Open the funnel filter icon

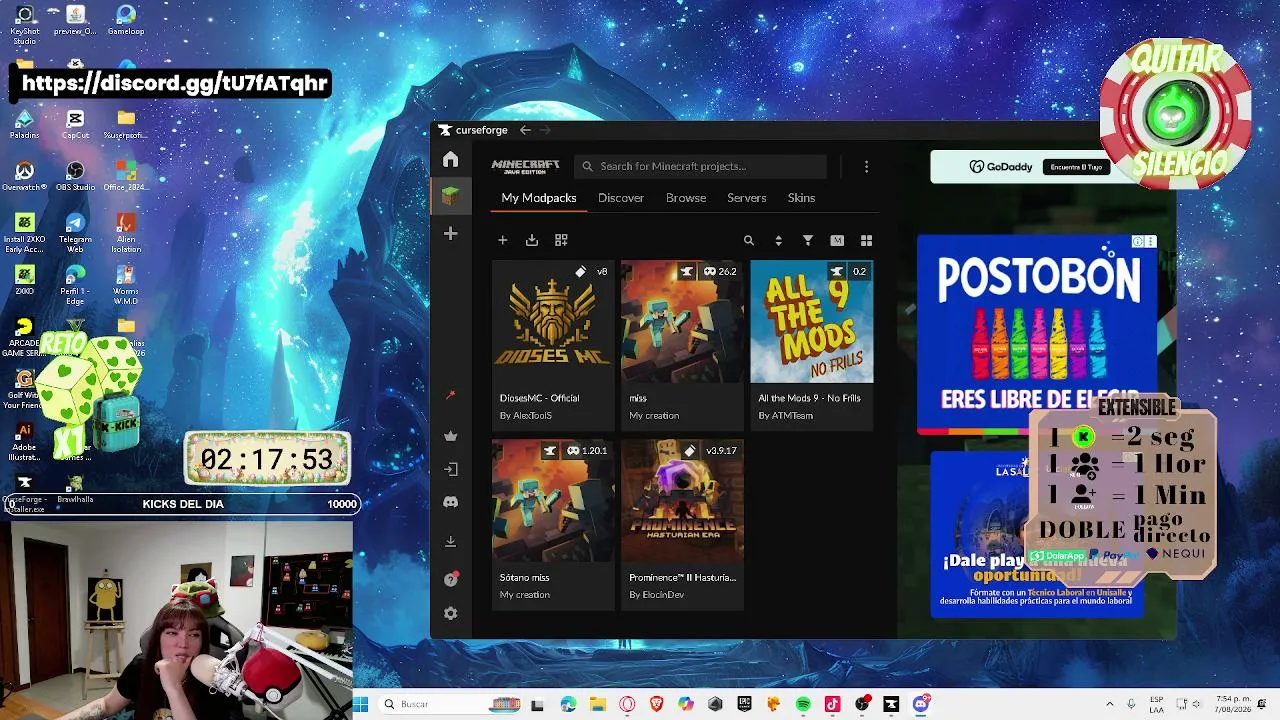coord(808,240)
